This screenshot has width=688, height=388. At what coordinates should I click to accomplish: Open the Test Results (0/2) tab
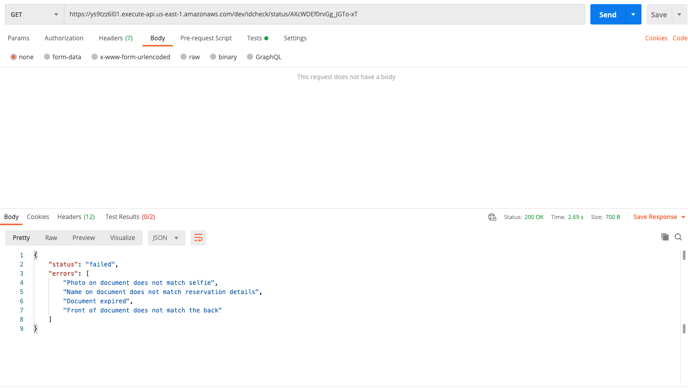[130, 217]
